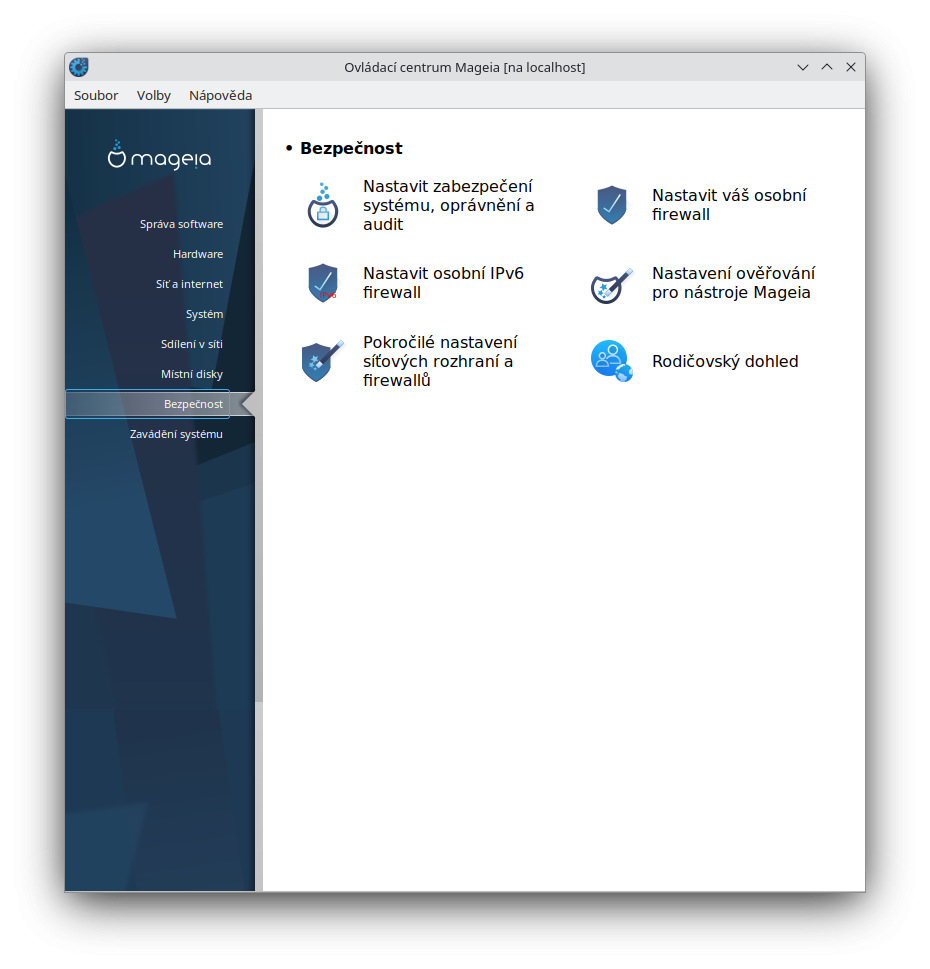
Task: Open the Soubor menu
Action: [x=96, y=96]
